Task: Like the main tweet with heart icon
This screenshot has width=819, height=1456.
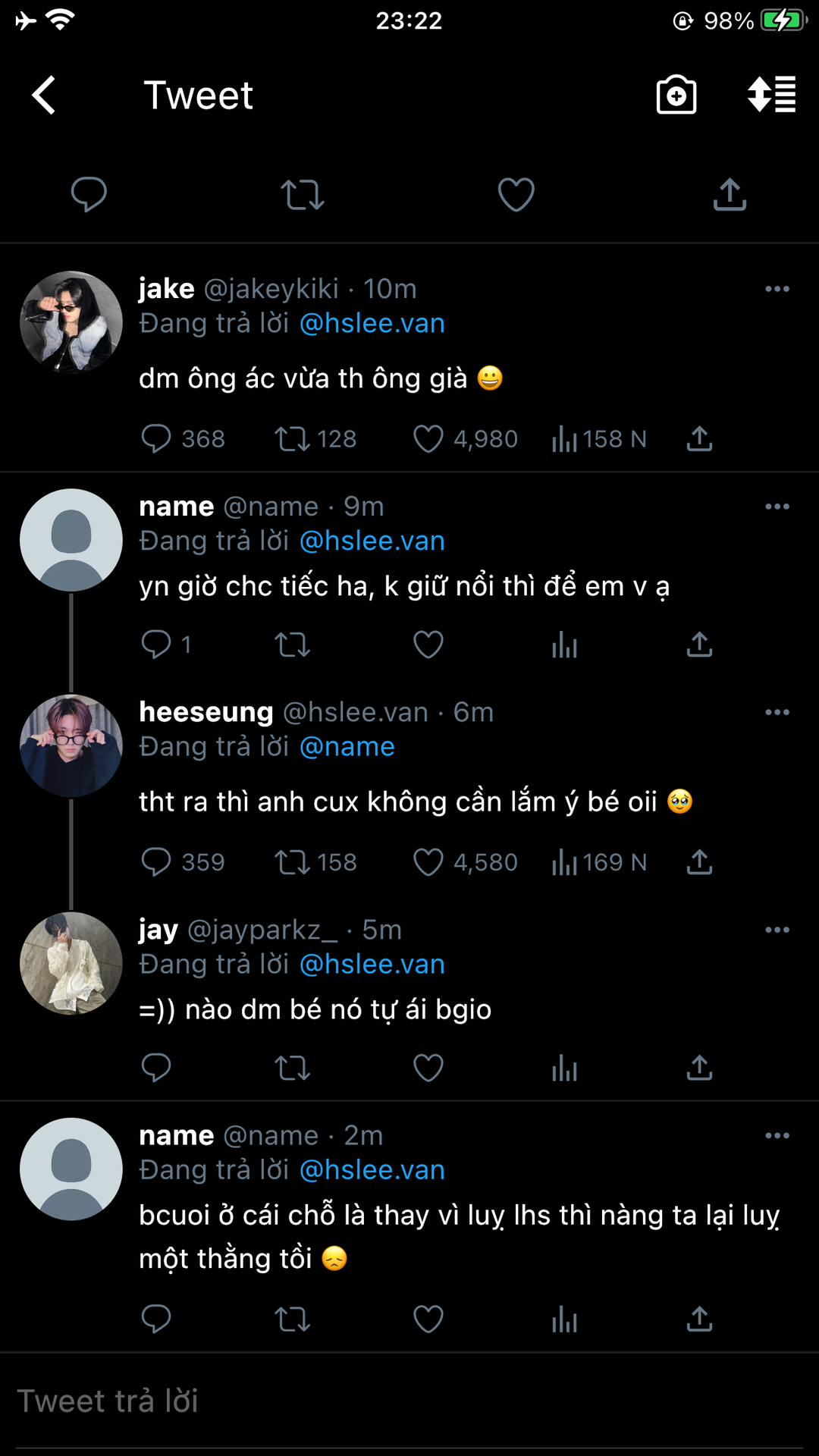Action: [516, 195]
